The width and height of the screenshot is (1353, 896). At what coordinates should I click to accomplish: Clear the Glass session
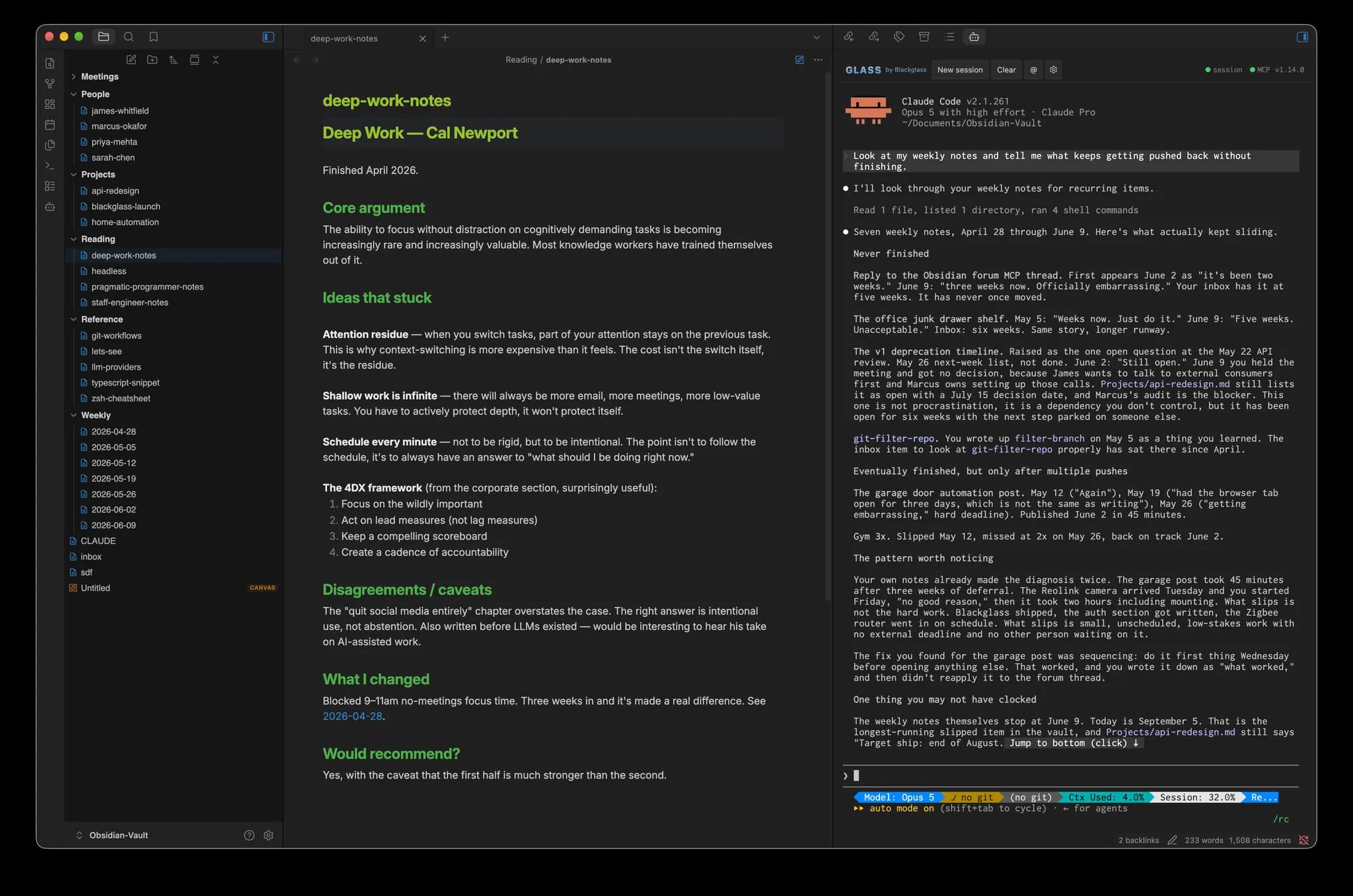click(1006, 69)
